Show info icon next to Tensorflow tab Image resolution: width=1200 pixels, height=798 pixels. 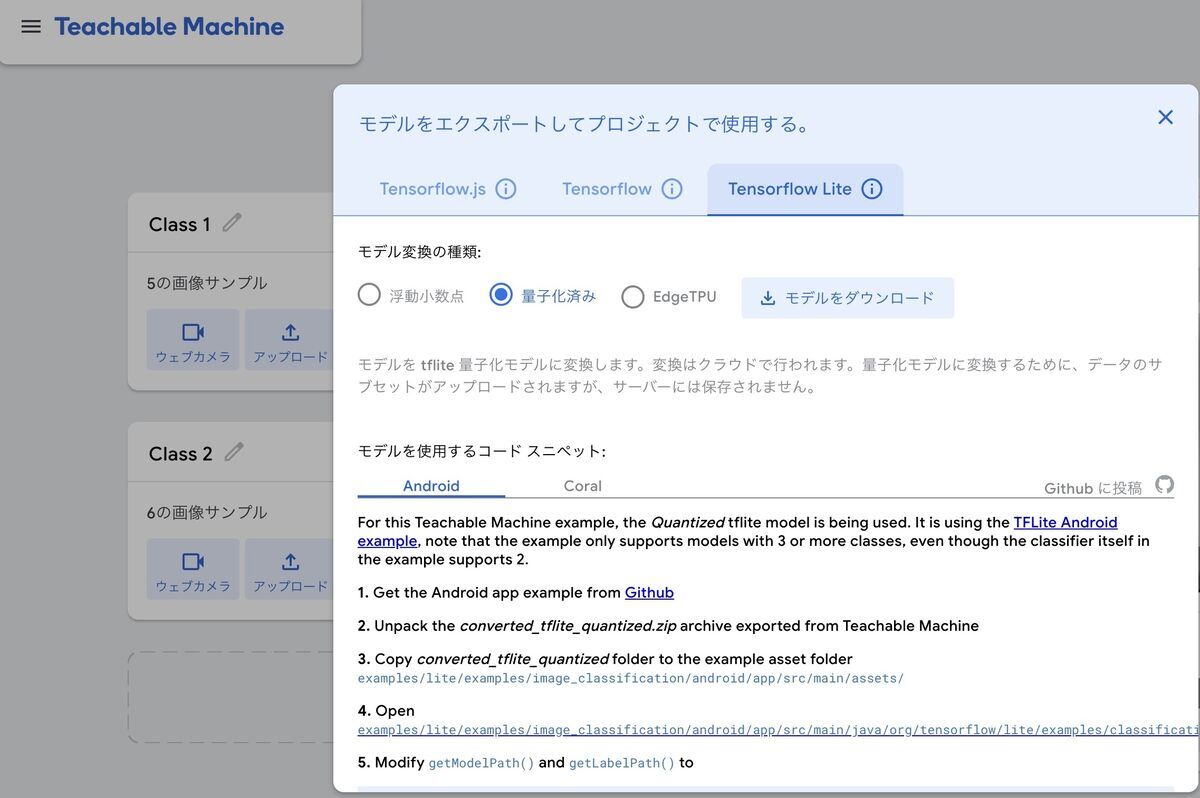click(672, 189)
